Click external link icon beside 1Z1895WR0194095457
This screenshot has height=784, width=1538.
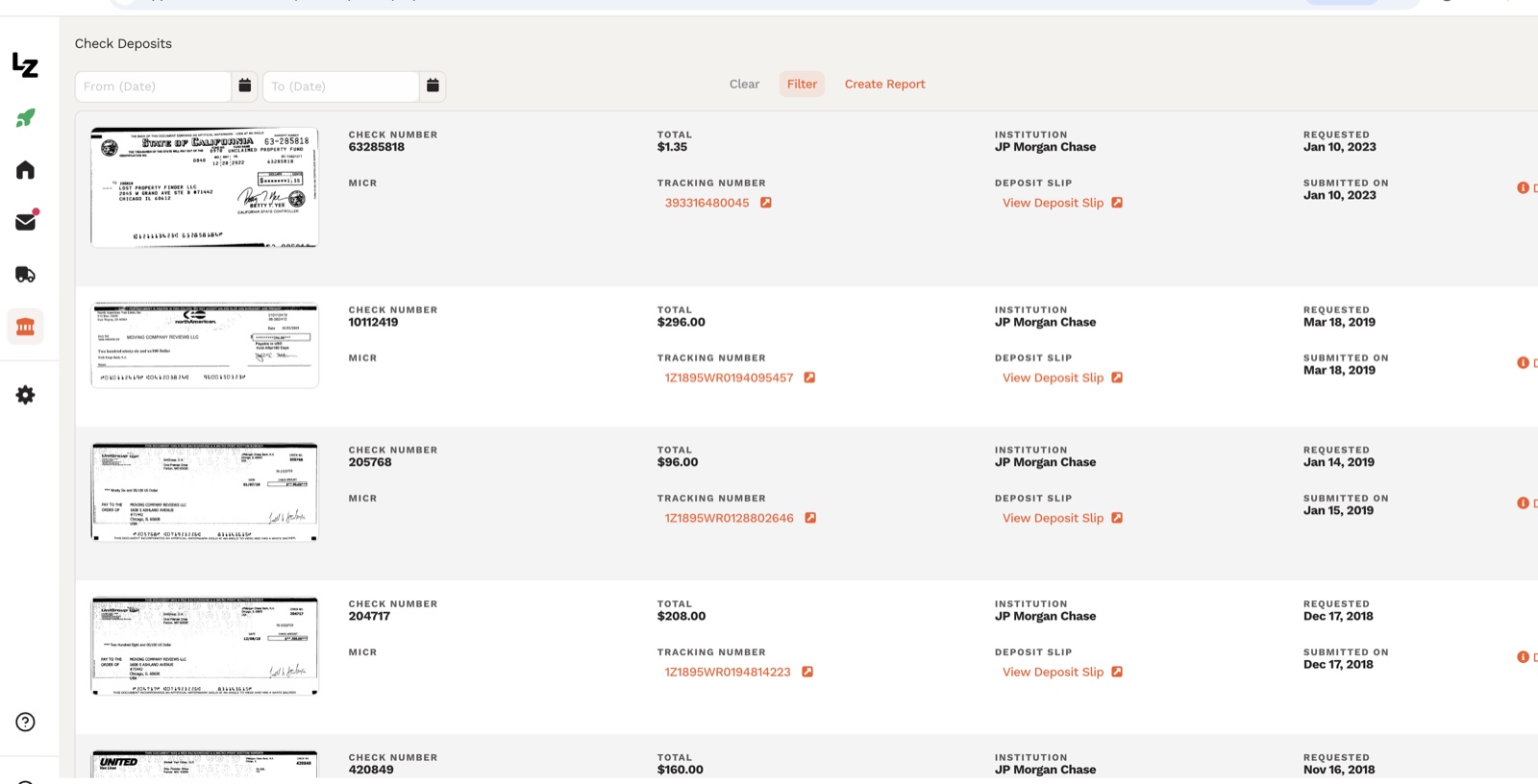pos(809,378)
